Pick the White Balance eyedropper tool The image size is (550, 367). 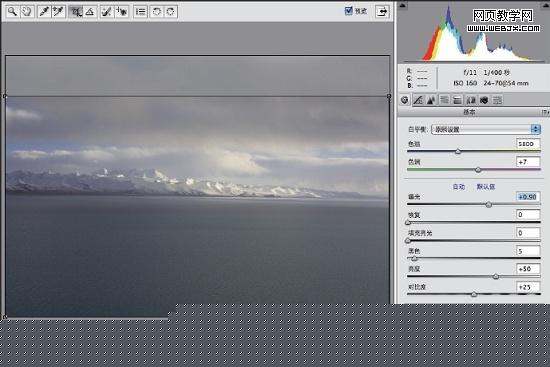[x=44, y=12]
